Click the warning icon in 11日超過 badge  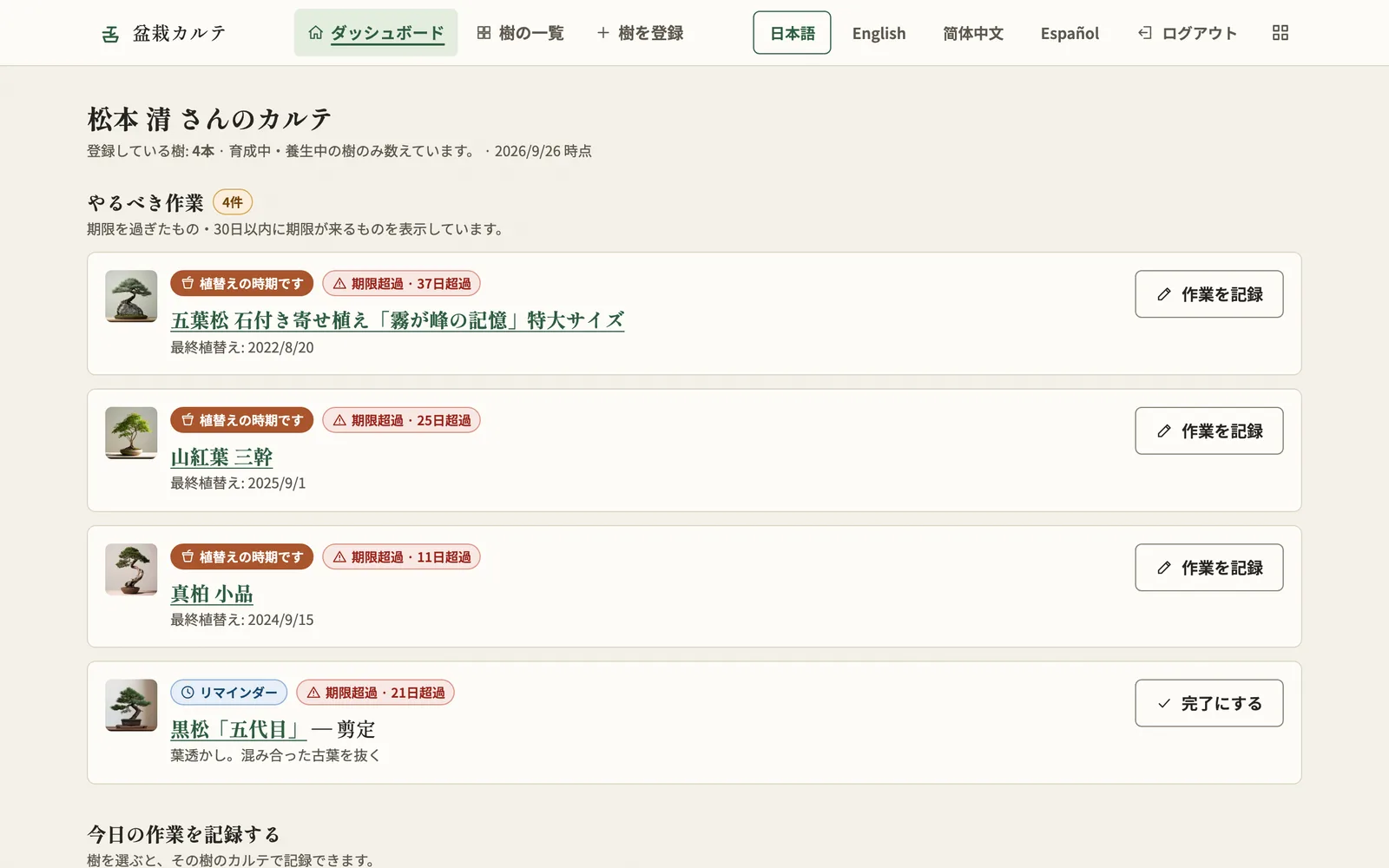pos(339,557)
